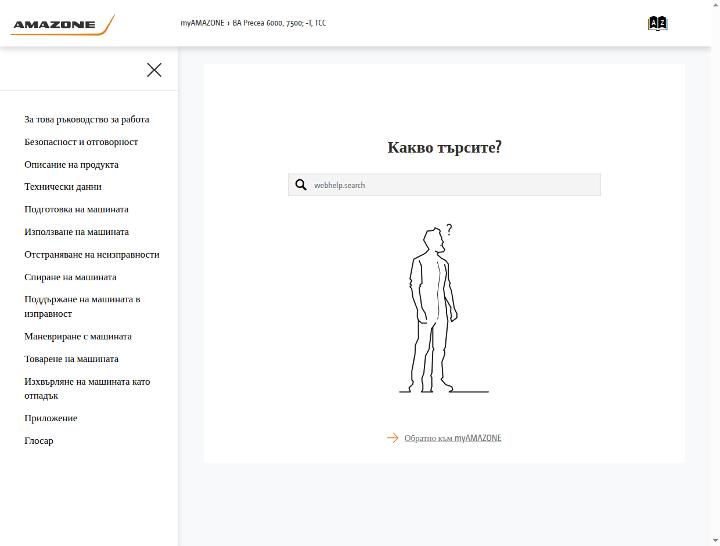Click the page vertical scrollbar

pyautogui.click(x=715, y=273)
